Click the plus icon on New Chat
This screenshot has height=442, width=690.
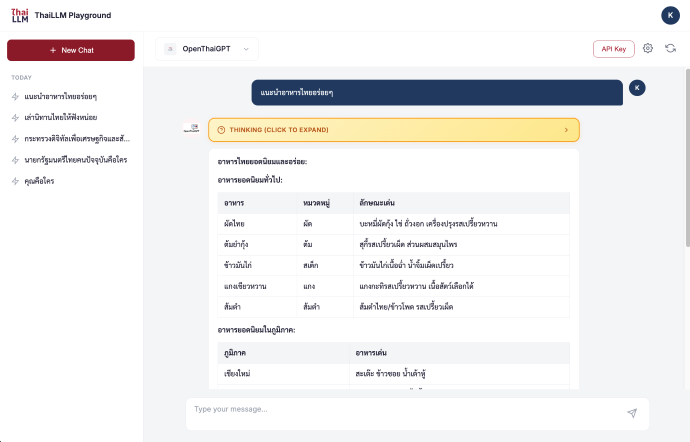53,50
